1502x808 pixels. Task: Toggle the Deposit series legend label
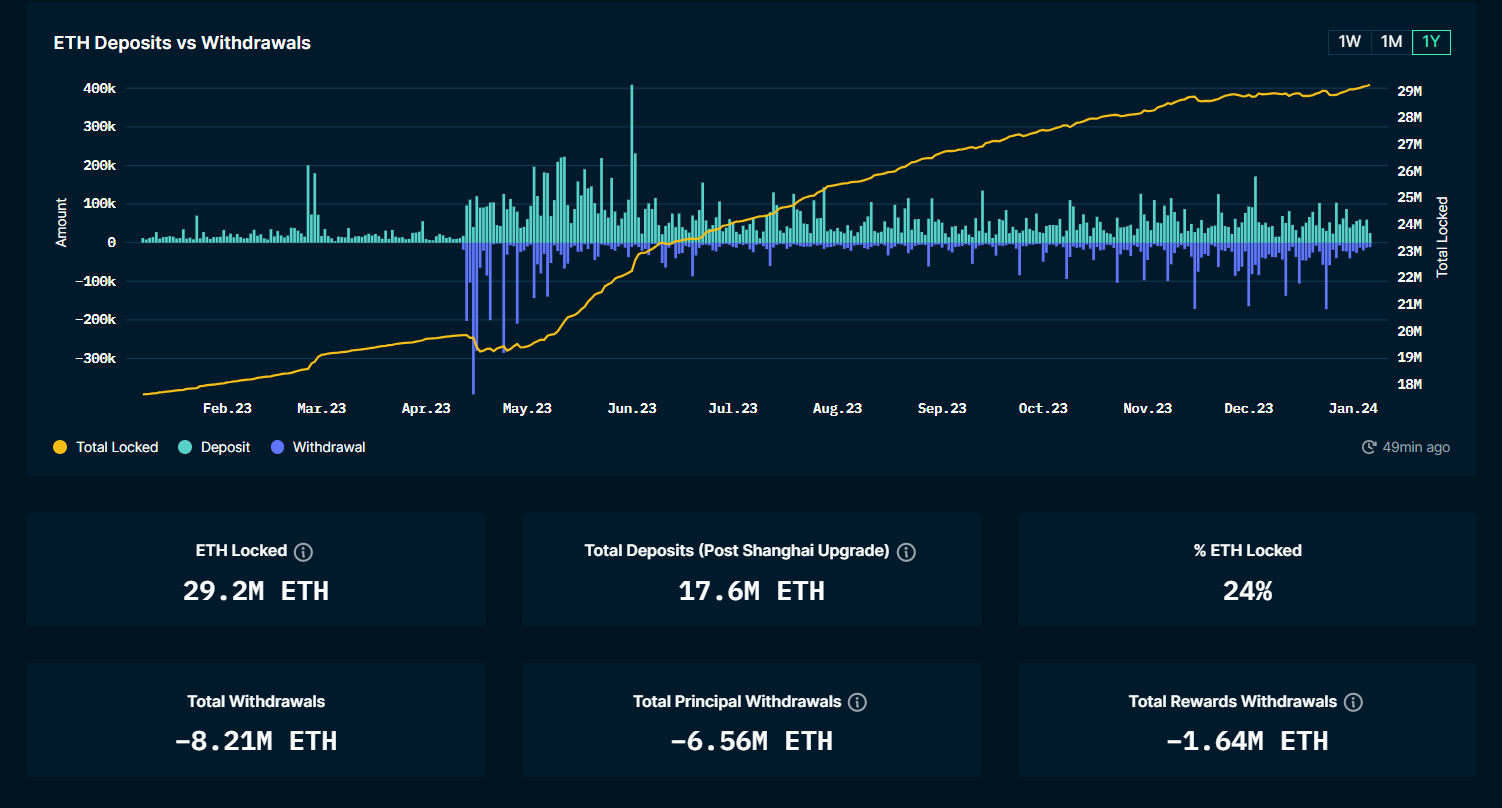225,447
